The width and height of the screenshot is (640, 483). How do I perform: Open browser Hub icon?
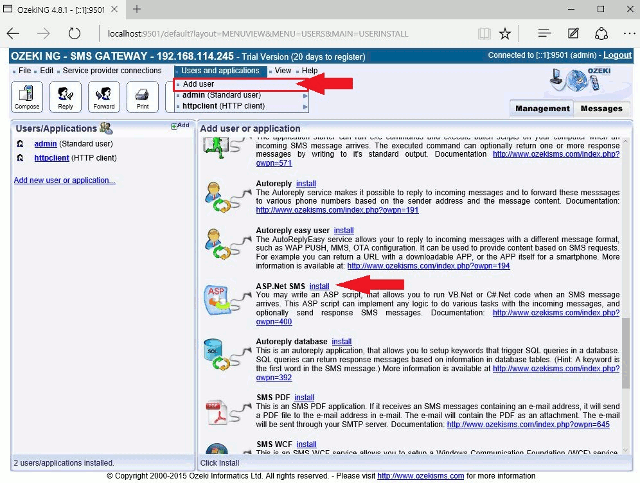point(544,33)
